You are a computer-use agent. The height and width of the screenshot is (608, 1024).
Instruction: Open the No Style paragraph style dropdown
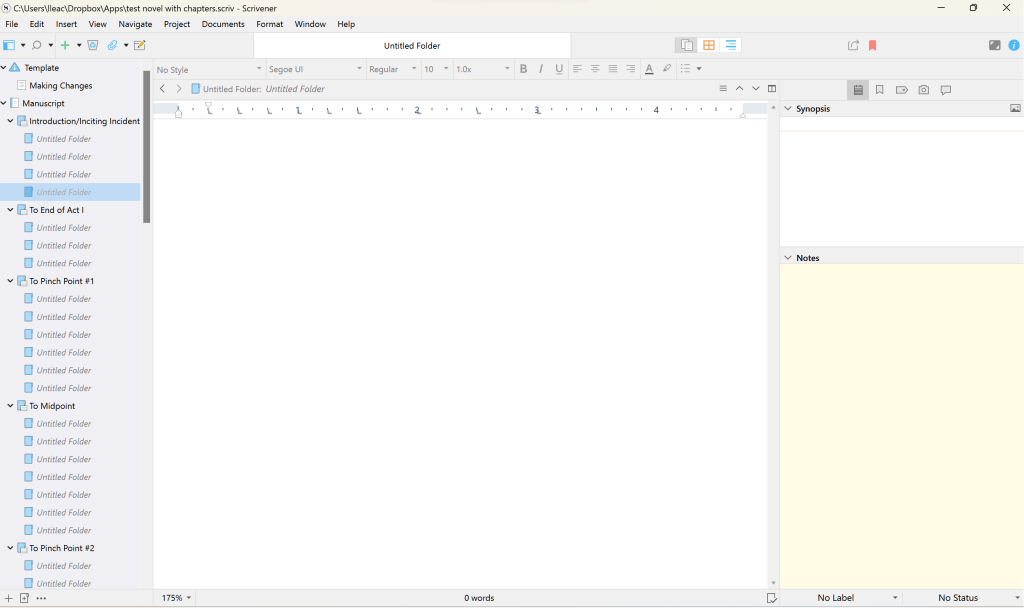point(209,69)
